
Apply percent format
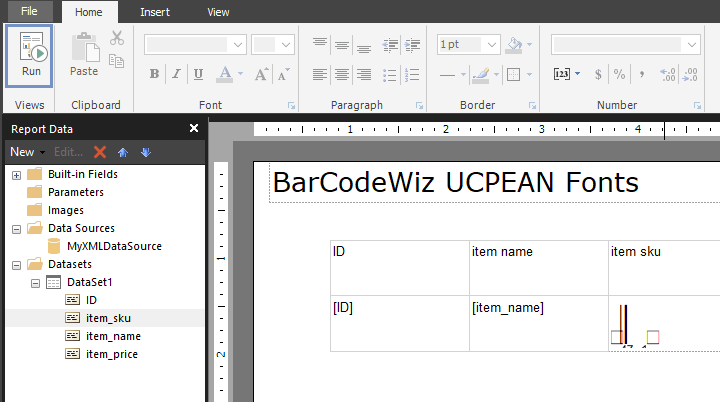click(x=619, y=74)
